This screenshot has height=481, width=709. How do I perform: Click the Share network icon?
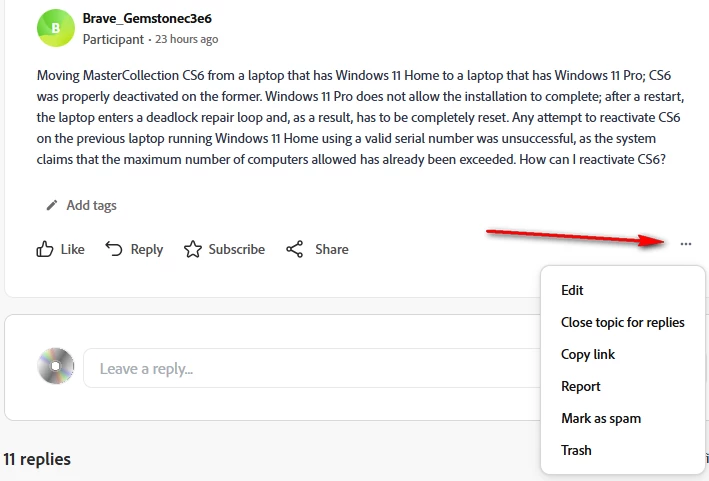pyautogui.click(x=294, y=249)
